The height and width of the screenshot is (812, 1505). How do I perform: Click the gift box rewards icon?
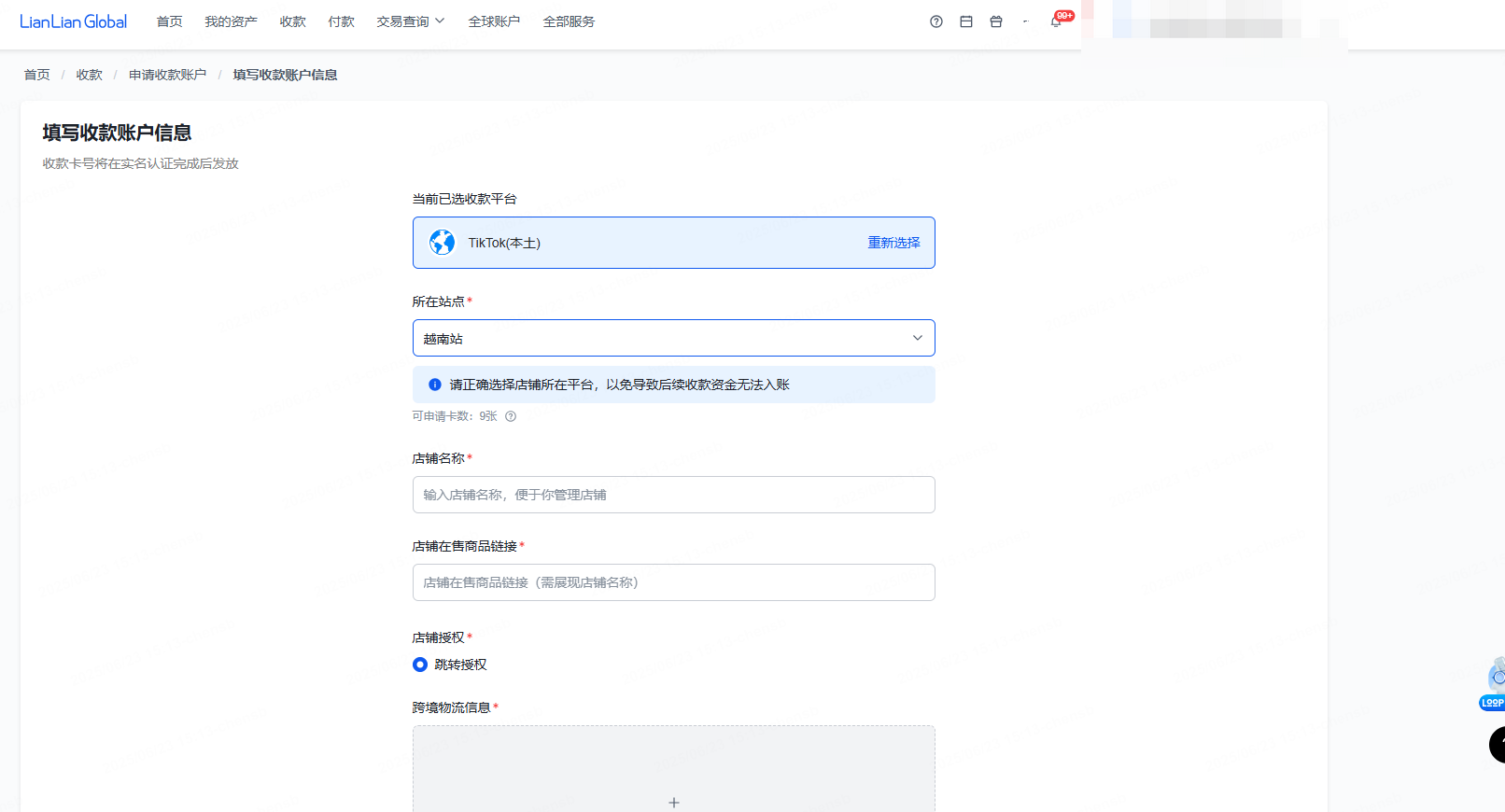pos(996,21)
